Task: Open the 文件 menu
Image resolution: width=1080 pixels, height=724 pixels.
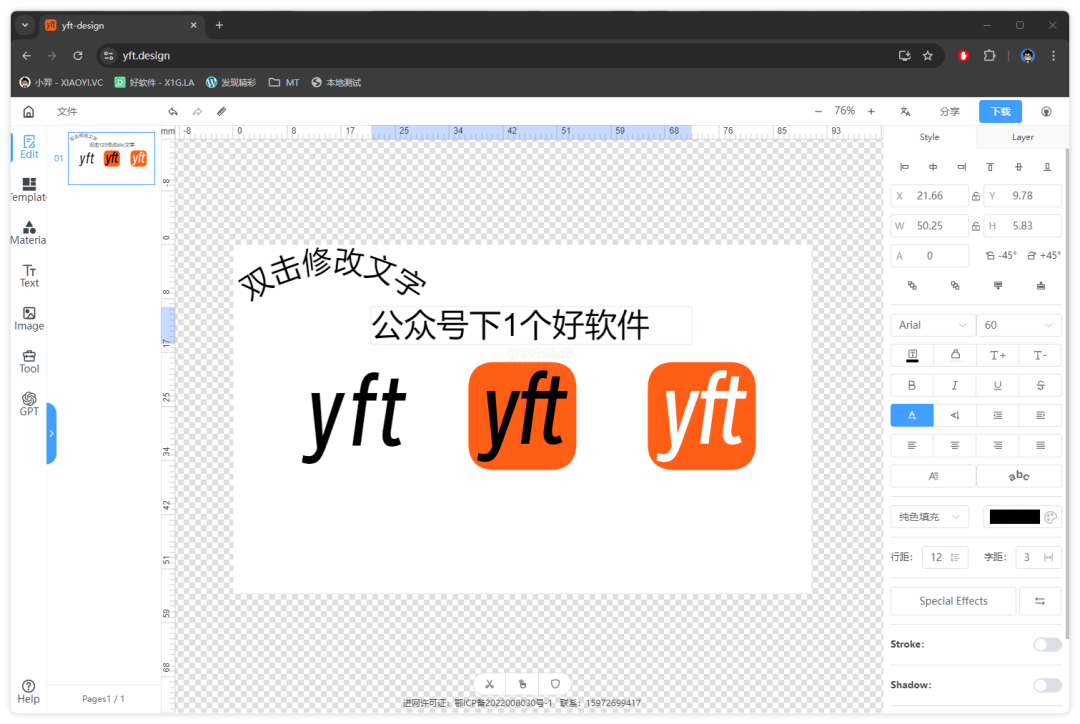Action: pyautogui.click(x=67, y=112)
